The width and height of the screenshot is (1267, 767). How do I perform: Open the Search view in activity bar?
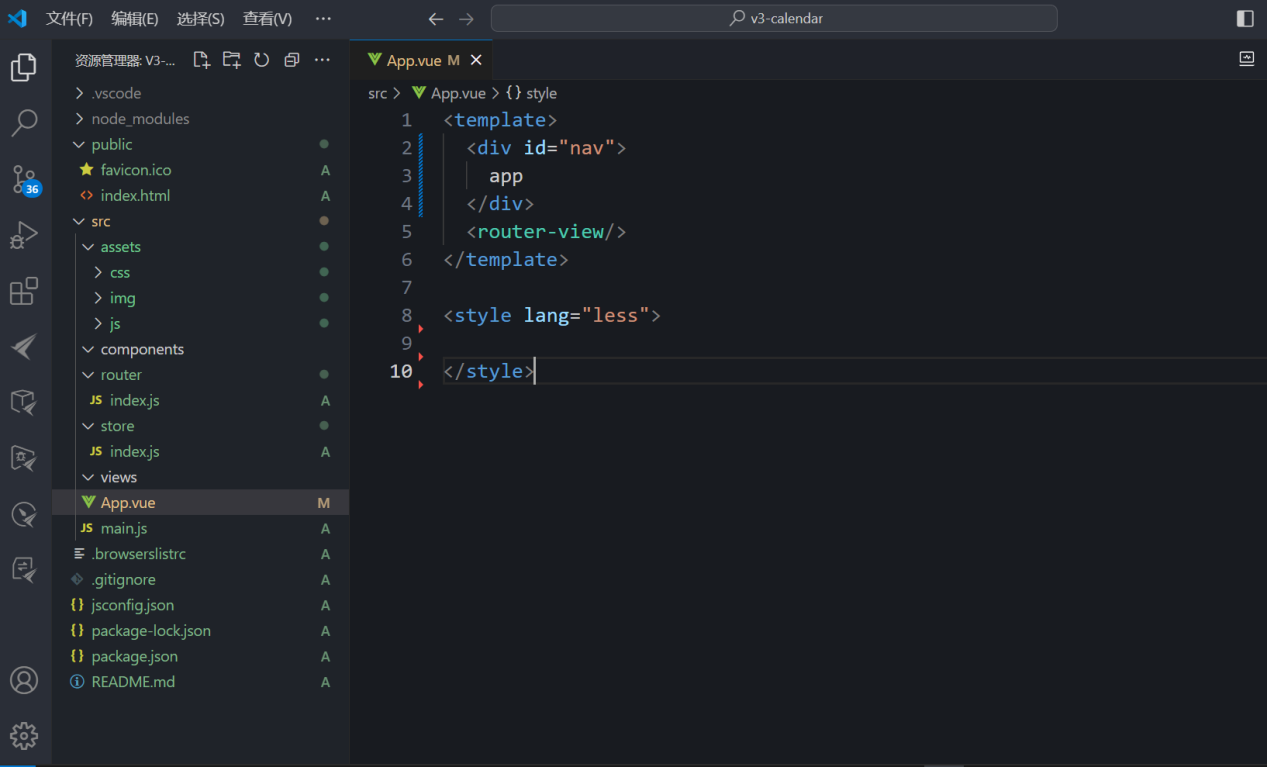coord(24,123)
